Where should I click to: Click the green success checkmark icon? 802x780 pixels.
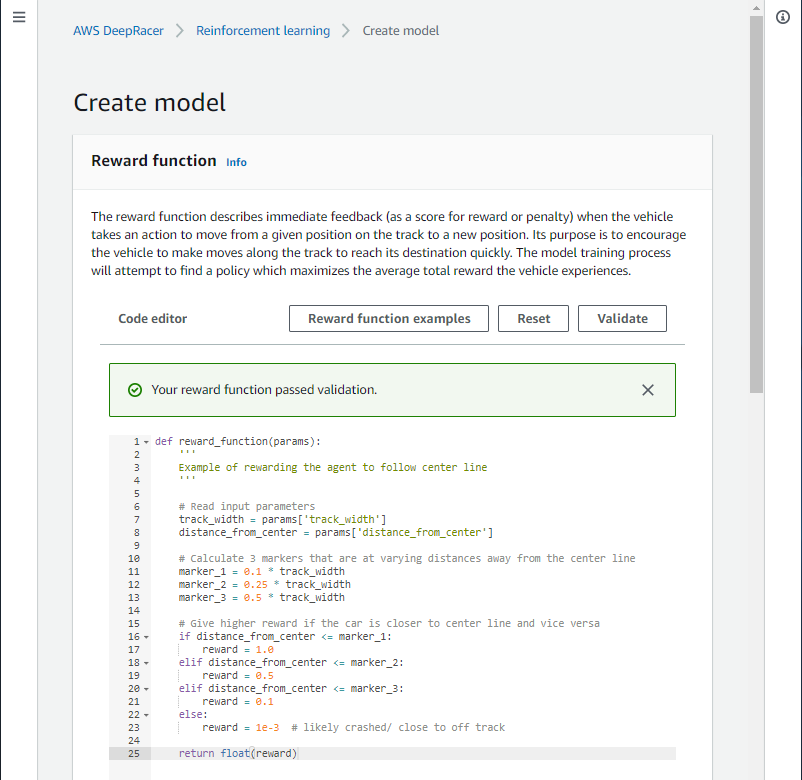[x=135, y=390]
